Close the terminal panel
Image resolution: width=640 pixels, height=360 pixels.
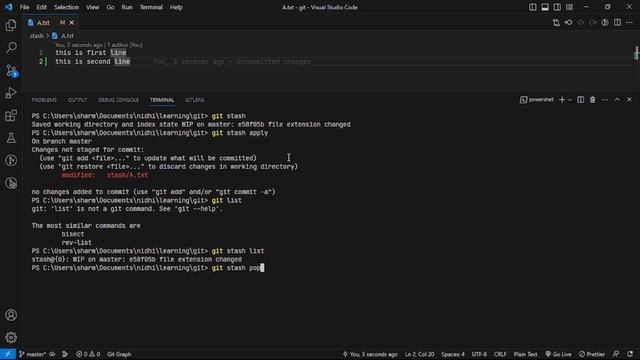tap(629, 100)
